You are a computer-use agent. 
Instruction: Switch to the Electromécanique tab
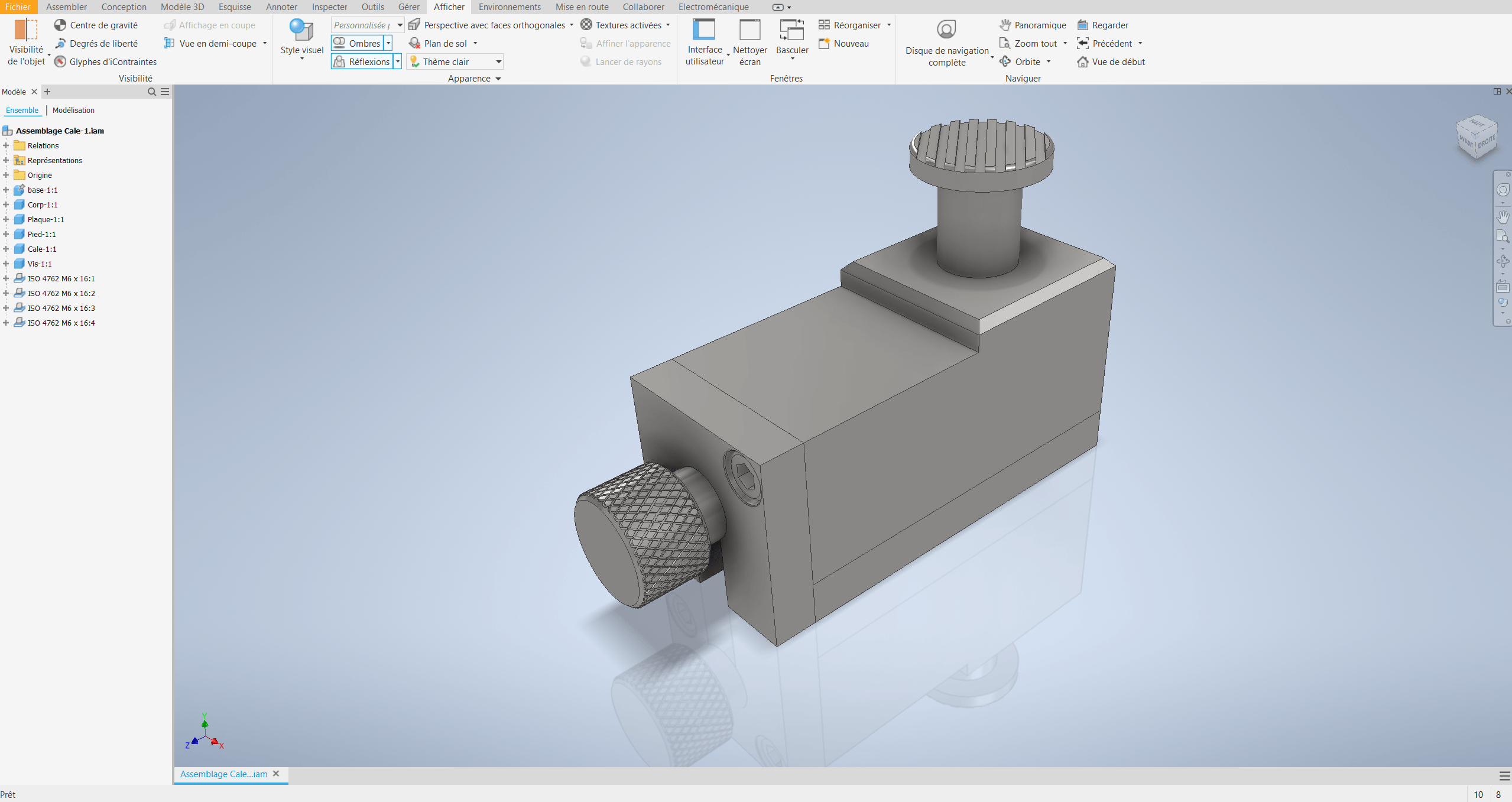click(713, 7)
